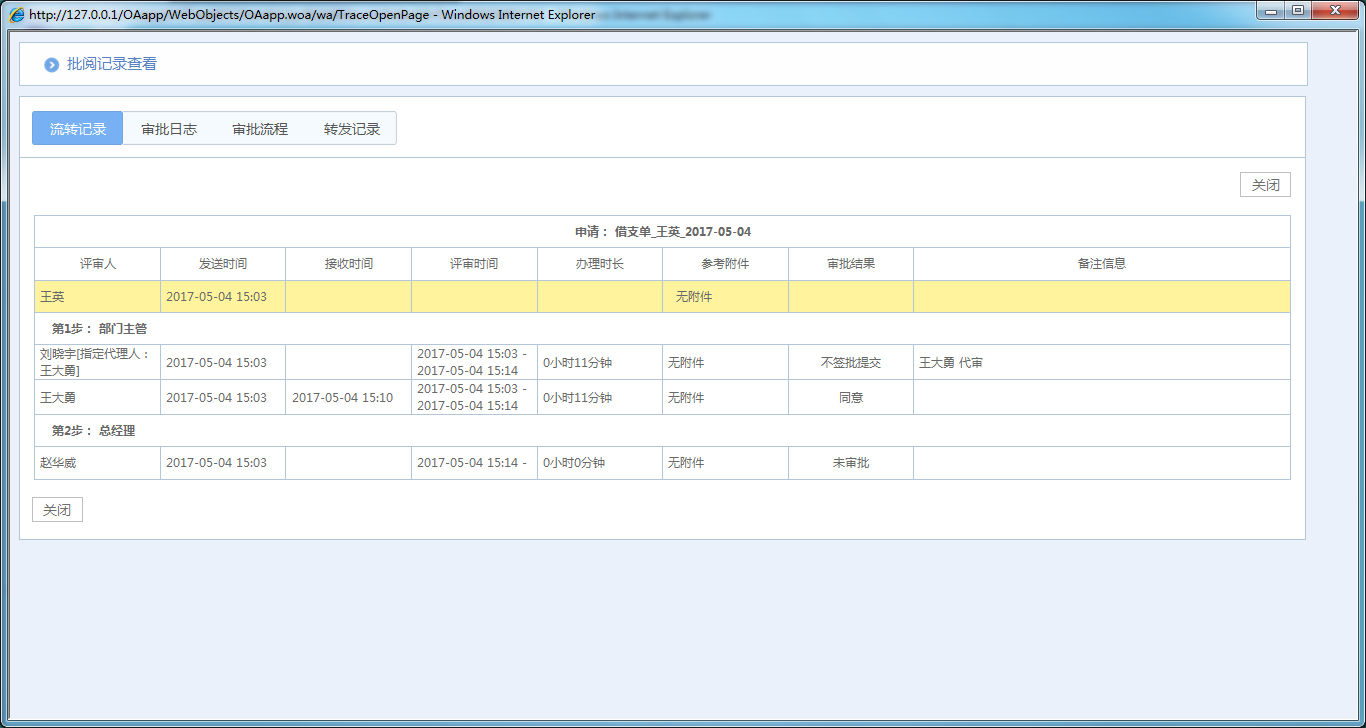Go to the 转发记录 tab
Image resolution: width=1366 pixels, height=728 pixels.
pyautogui.click(x=352, y=129)
